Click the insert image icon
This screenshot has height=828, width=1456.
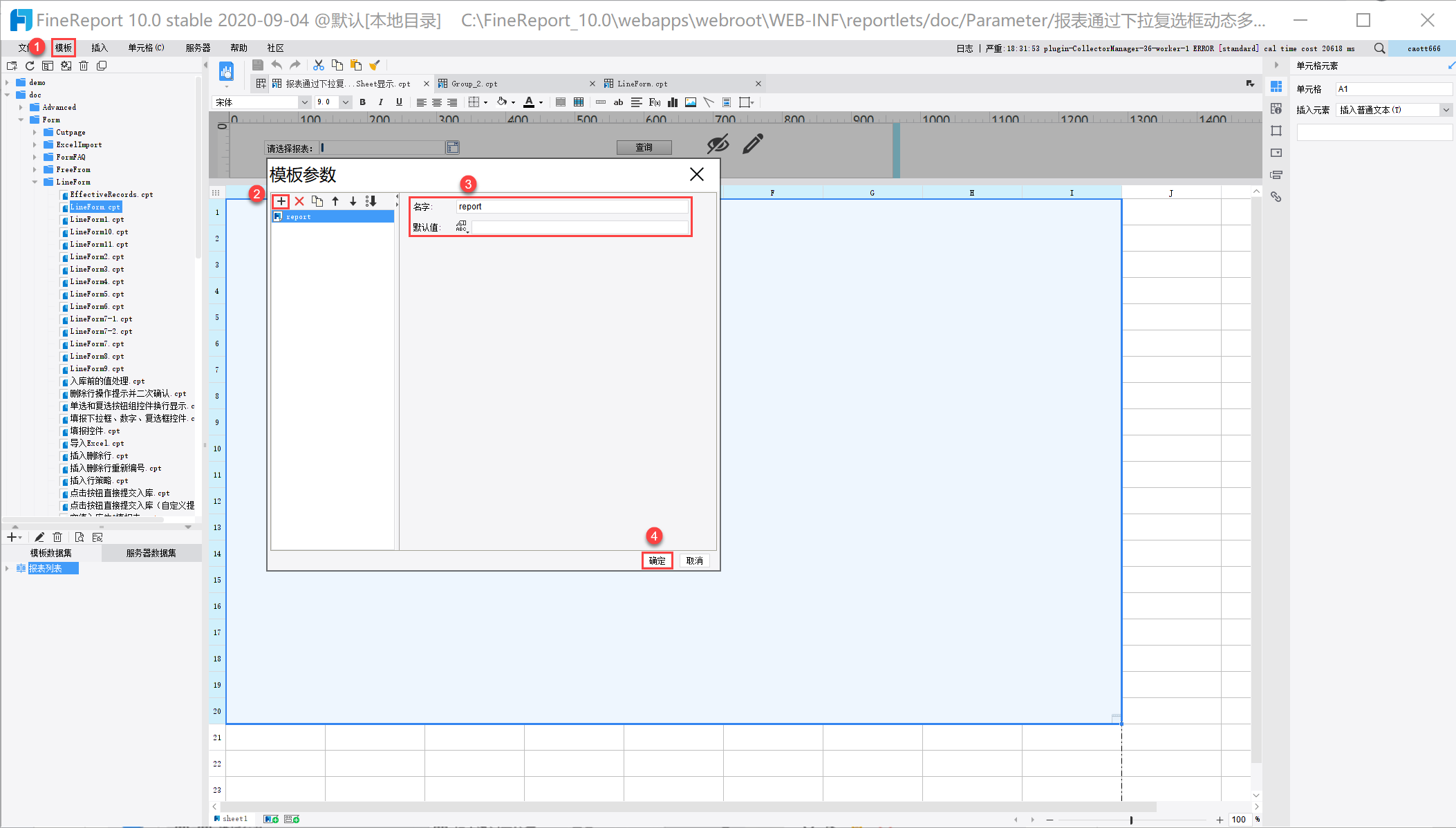click(x=690, y=102)
